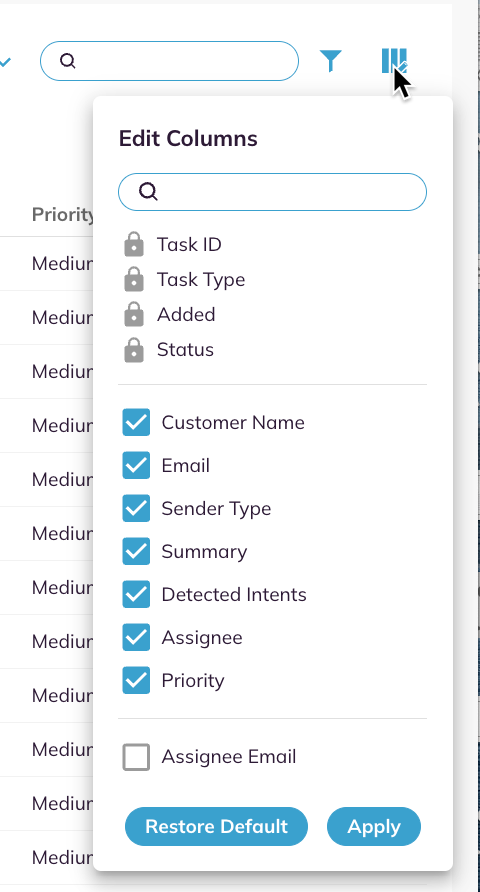
Task: Uncheck the Email column checkbox
Action: (x=136, y=465)
